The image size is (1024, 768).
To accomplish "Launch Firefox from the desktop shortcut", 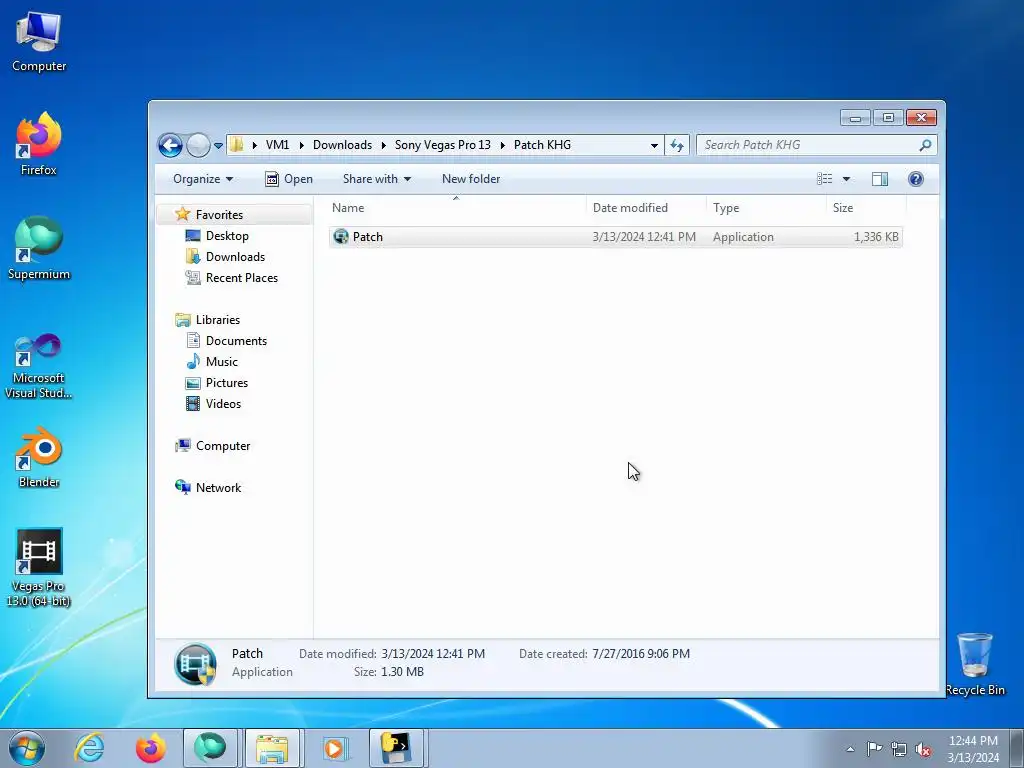I will [39, 144].
